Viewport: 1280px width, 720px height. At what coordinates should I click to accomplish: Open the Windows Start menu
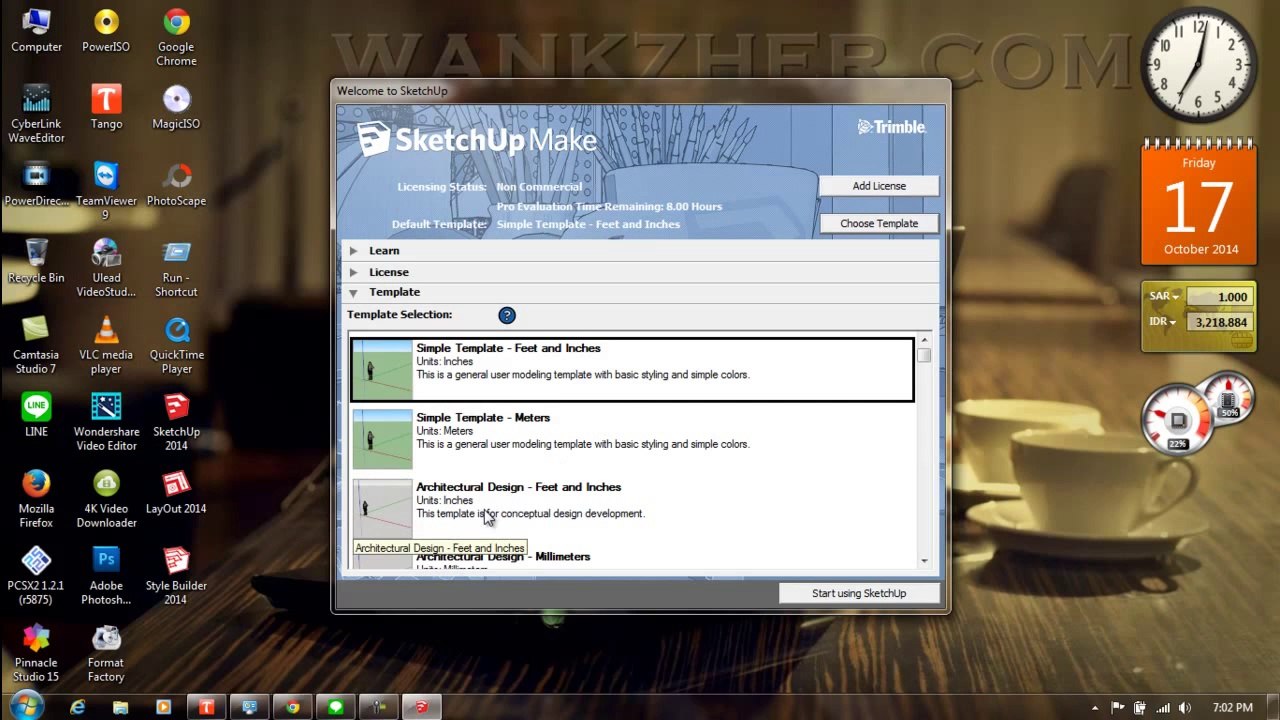[x=27, y=706]
